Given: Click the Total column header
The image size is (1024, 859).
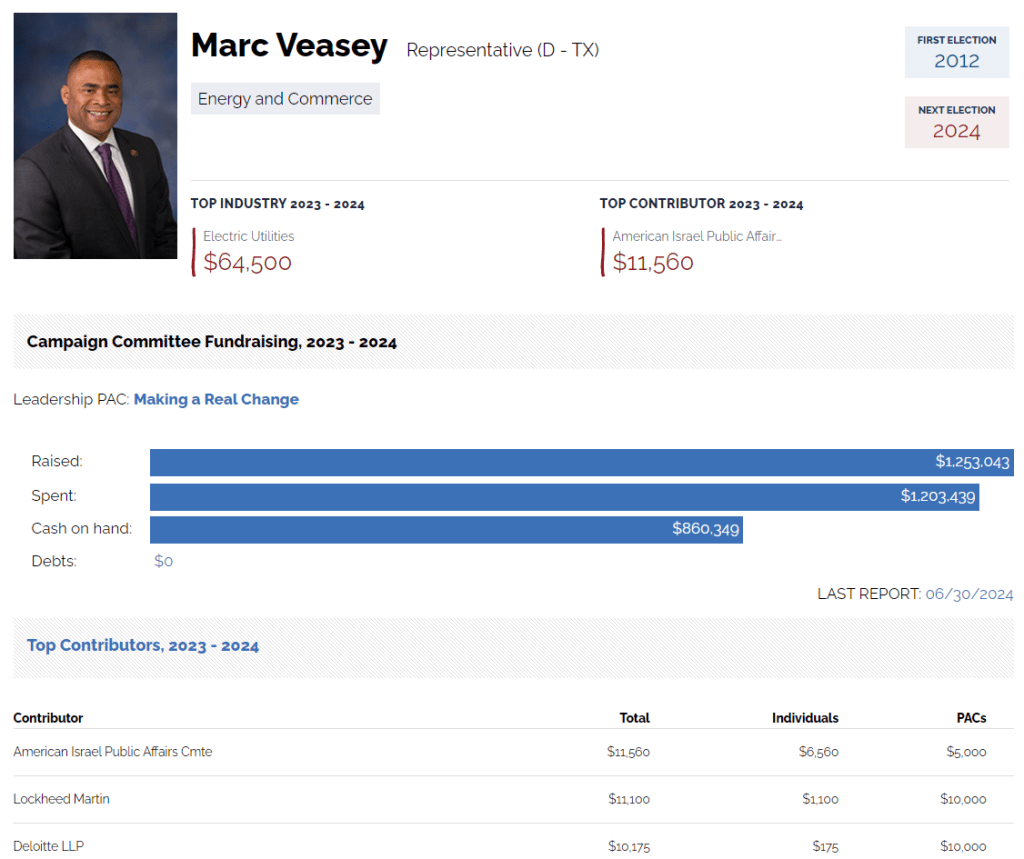Looking at the screenshot, I should pyautogui.click(x=634, y=718).
